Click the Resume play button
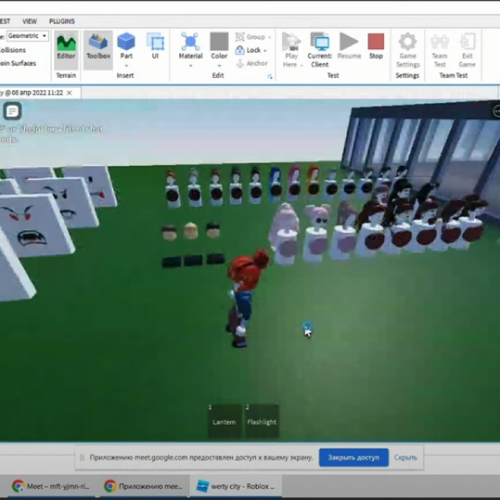Screen dimensions: 500x500 pyautogui.click(x=349, y=46)
